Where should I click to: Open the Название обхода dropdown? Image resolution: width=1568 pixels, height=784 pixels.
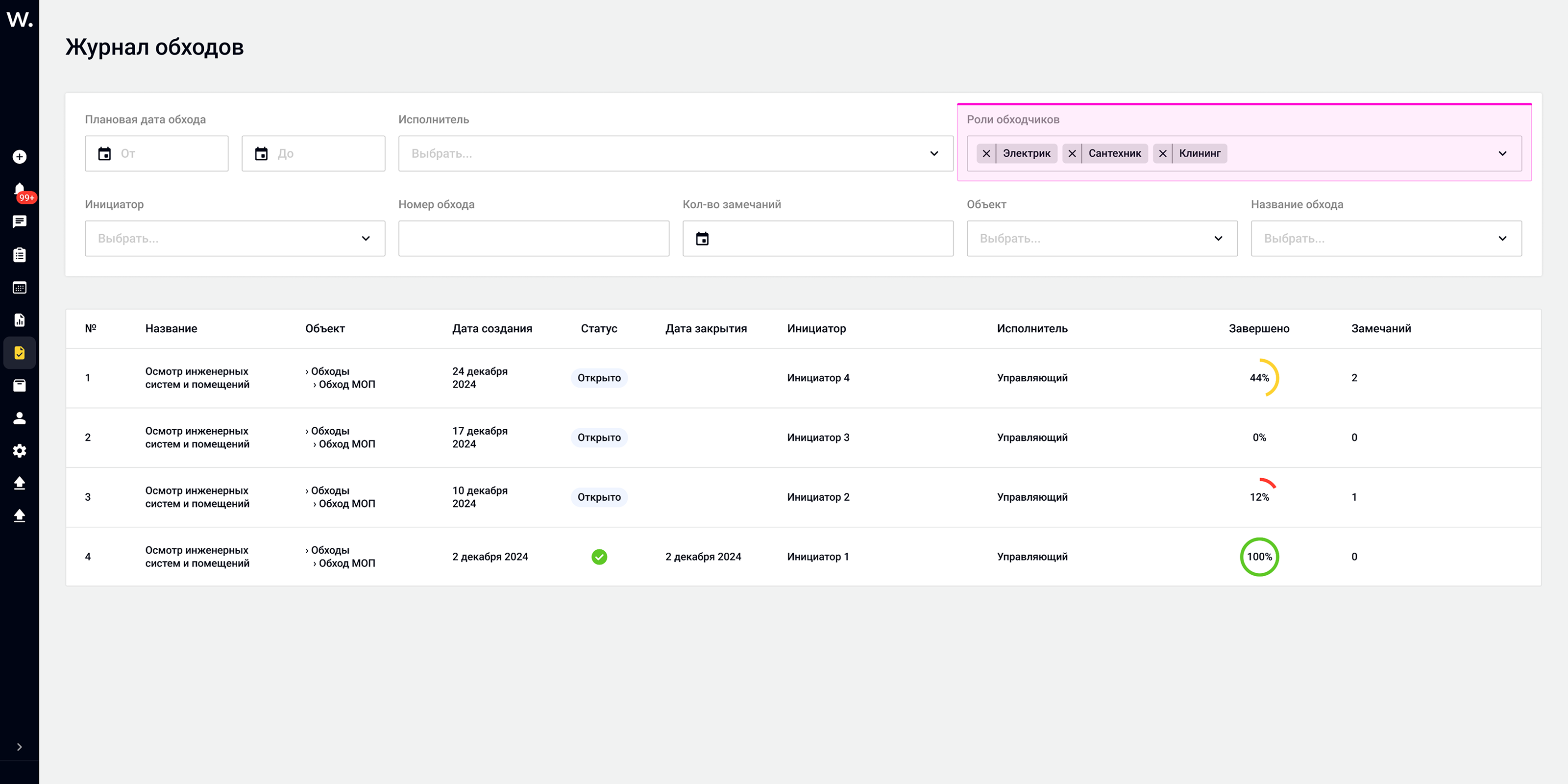1387,239
